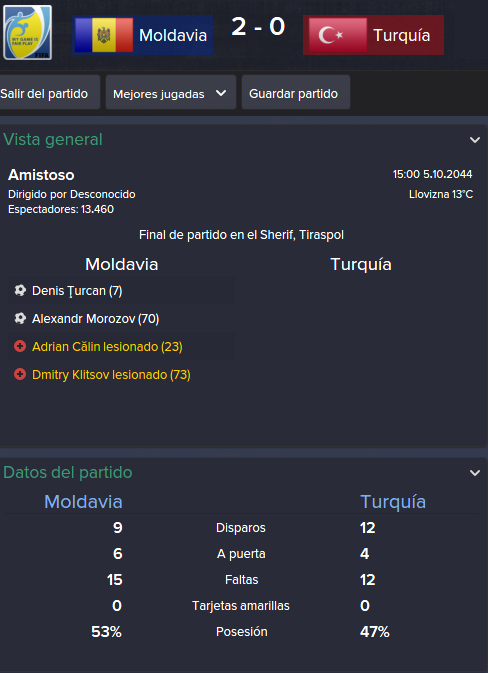Click the Guardar partido button
Screen dimensions: 488x673
click(296, 92)
